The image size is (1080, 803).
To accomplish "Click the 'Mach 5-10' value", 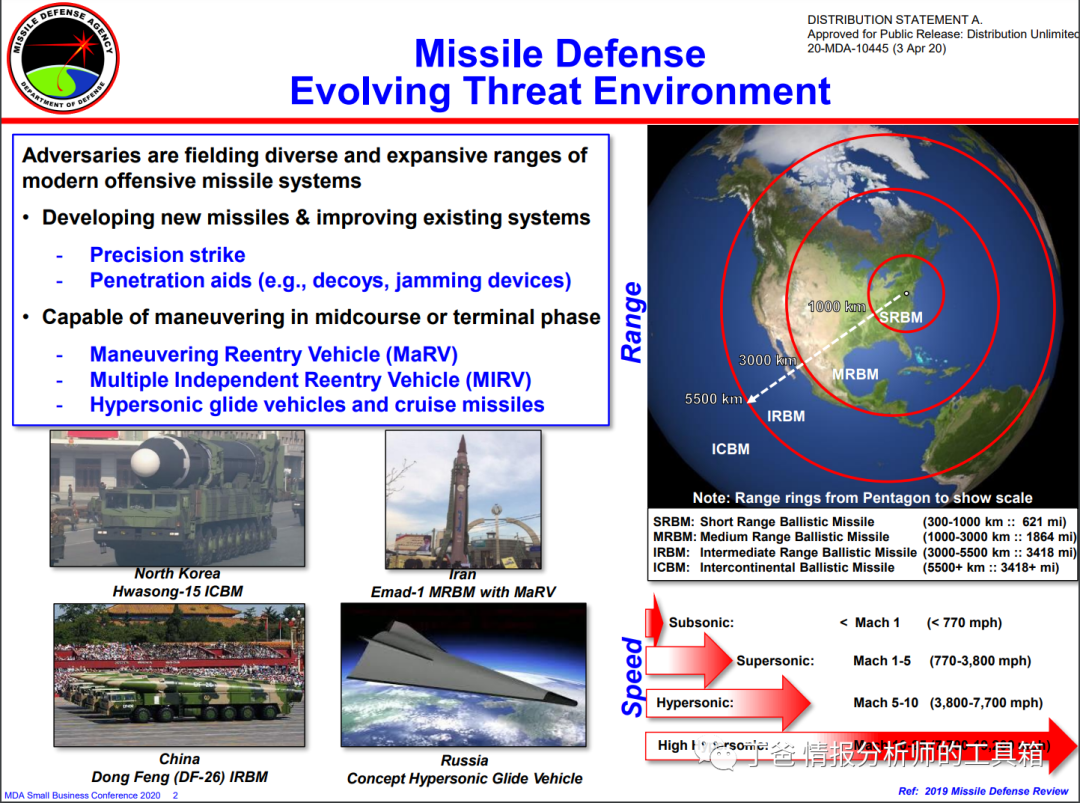I will pos(886,703).
